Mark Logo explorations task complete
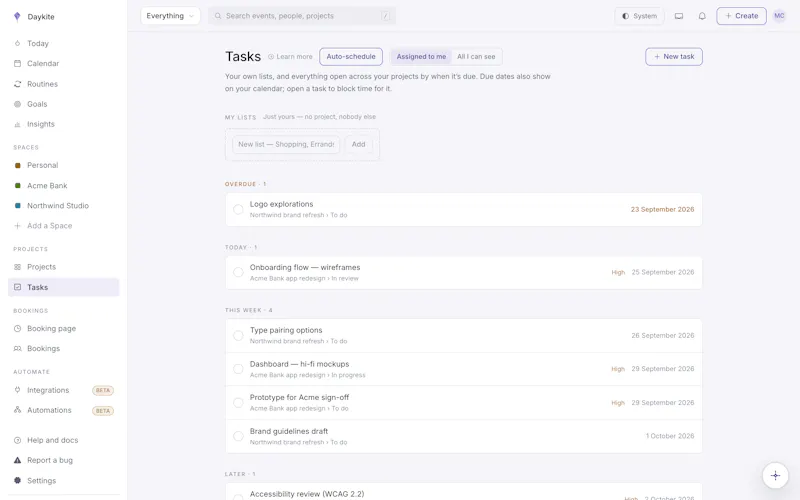The width and height of the screenshot is (800, 500). [x=238, y=209]
